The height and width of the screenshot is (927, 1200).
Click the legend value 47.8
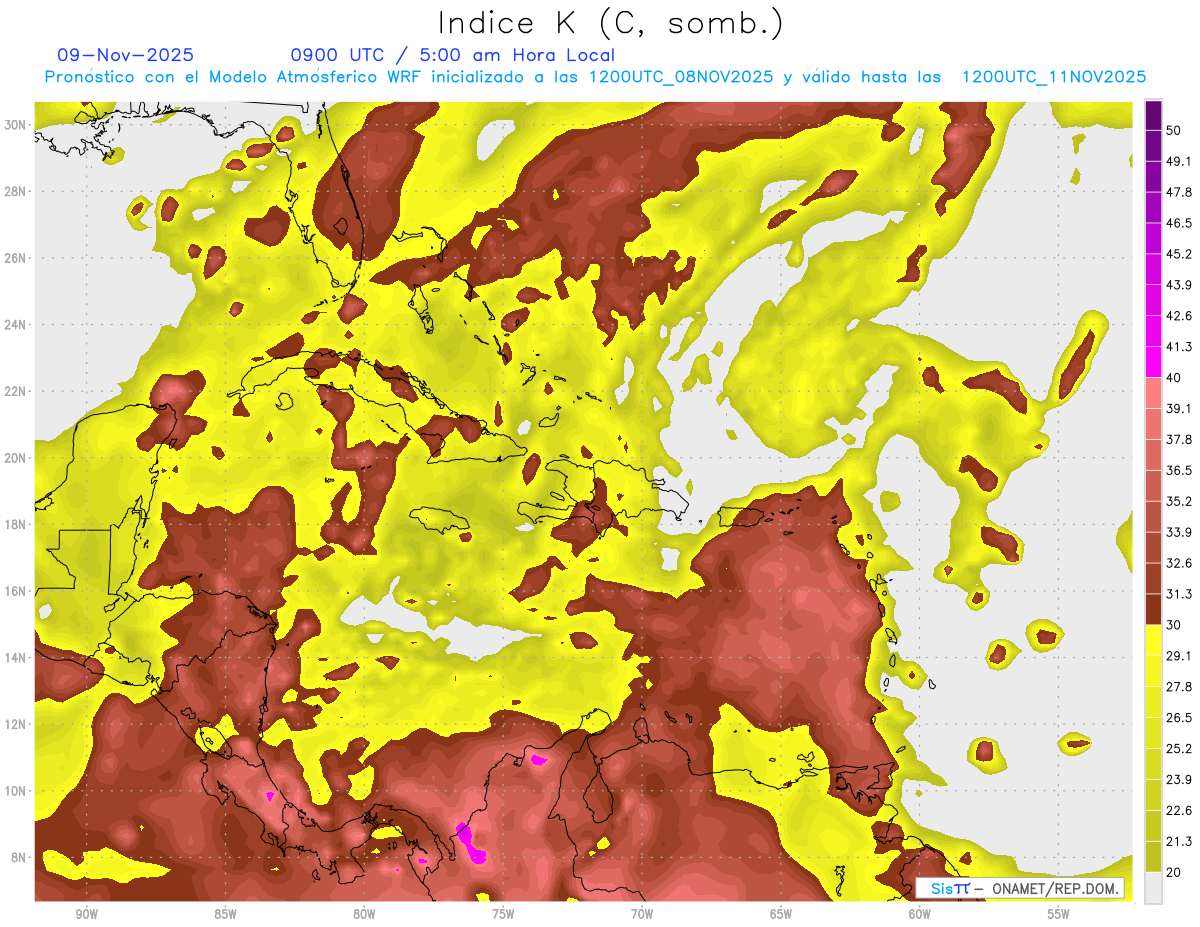click(x=1179, y=192)
